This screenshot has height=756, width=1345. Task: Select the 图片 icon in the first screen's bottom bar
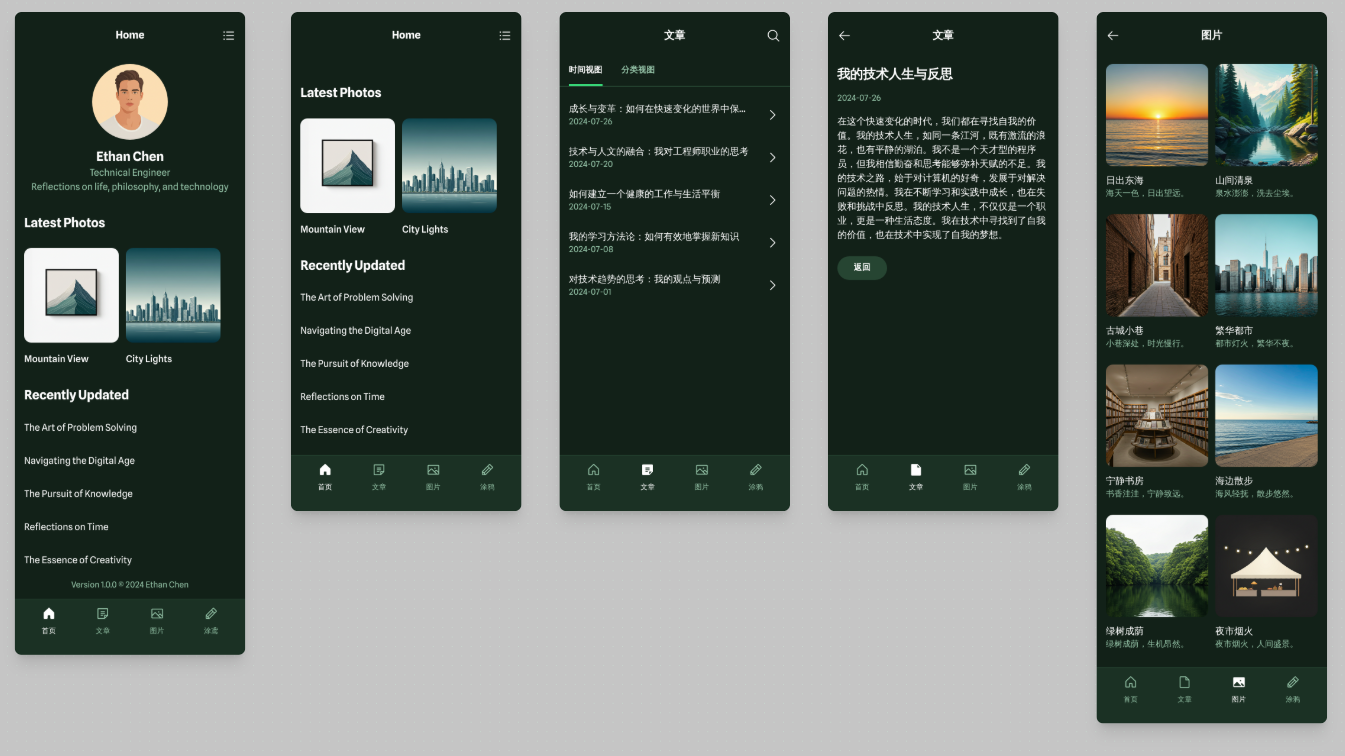[x=157, y=614]
